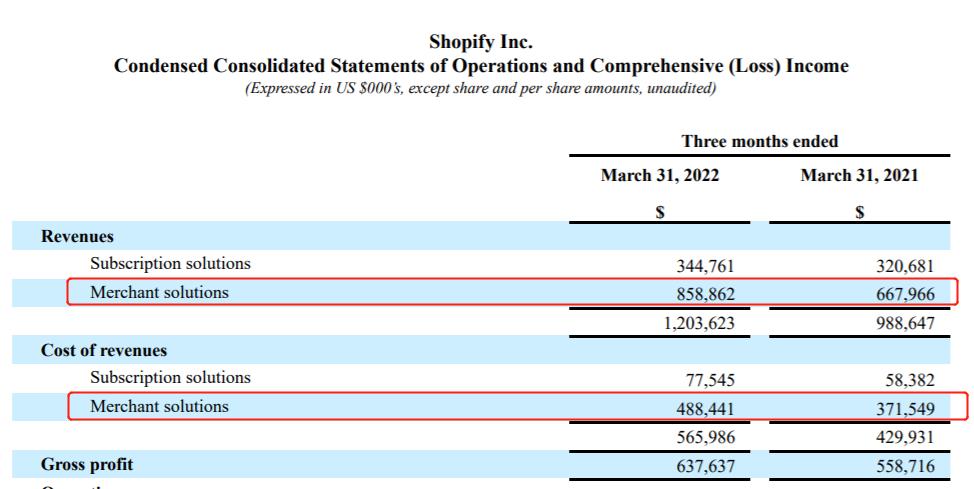
Task: Select Merchant solutions under Cost of revenues
Action: [x=159, y=407]
